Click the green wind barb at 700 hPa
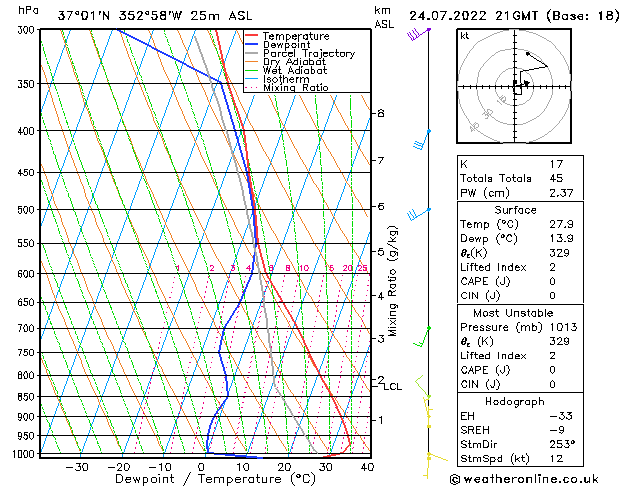629x486 pixels. click(x=422, y=337)
